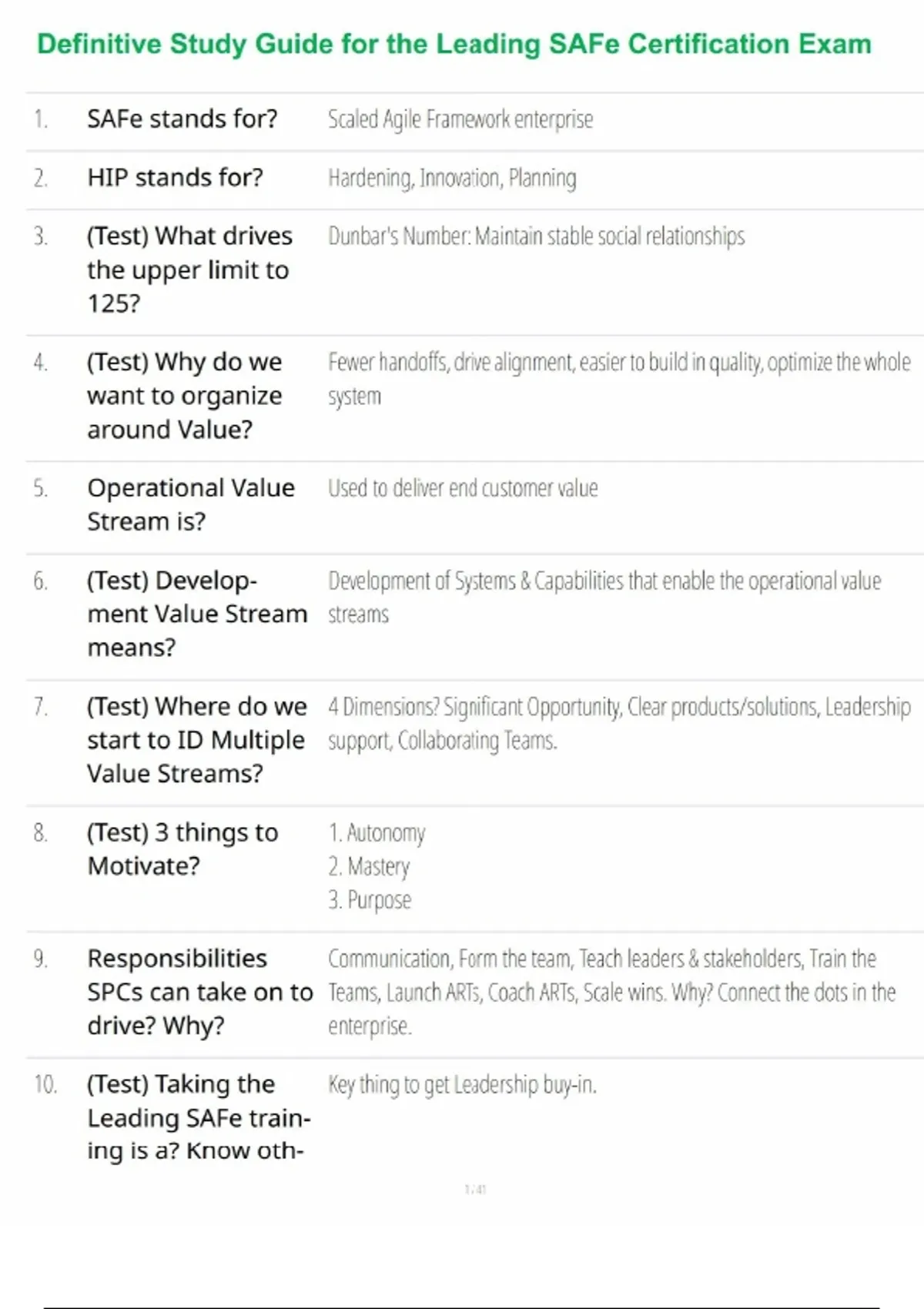Viewport: 924px width, 1309px height.
Task: Select the answer "Used to deliver end customer value"
Action: [463, 488]
